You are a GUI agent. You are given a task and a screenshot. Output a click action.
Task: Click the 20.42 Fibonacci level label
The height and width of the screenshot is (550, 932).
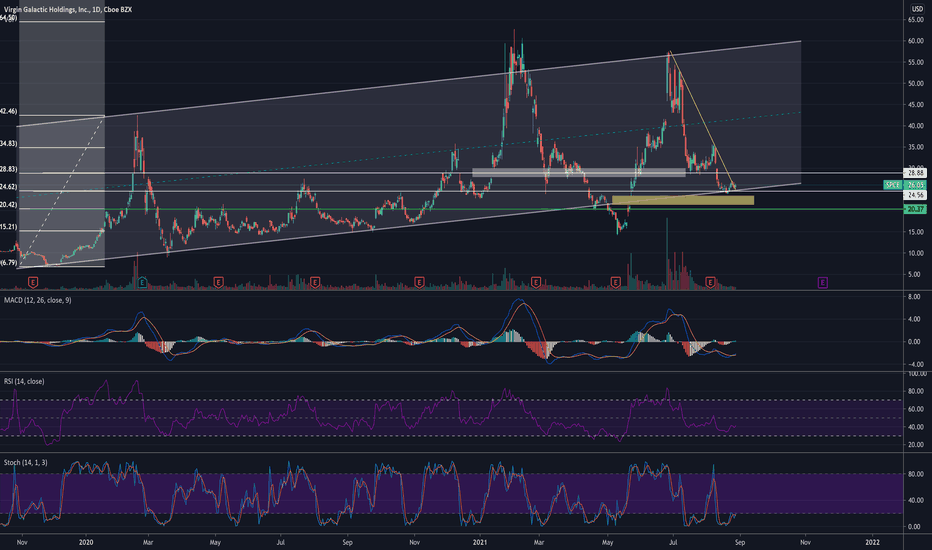point(9,205)
